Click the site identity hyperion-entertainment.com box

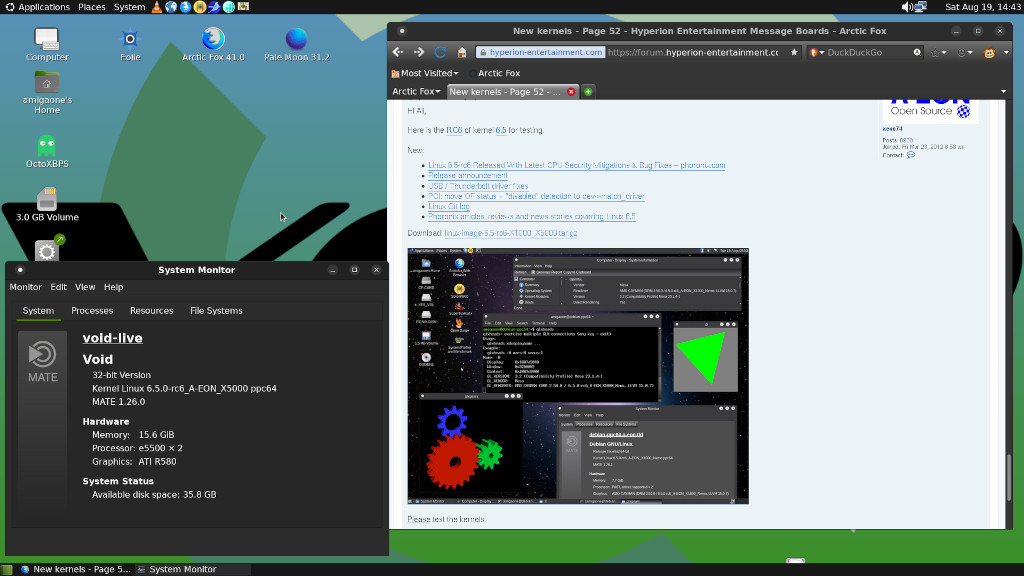coord(540,52)
